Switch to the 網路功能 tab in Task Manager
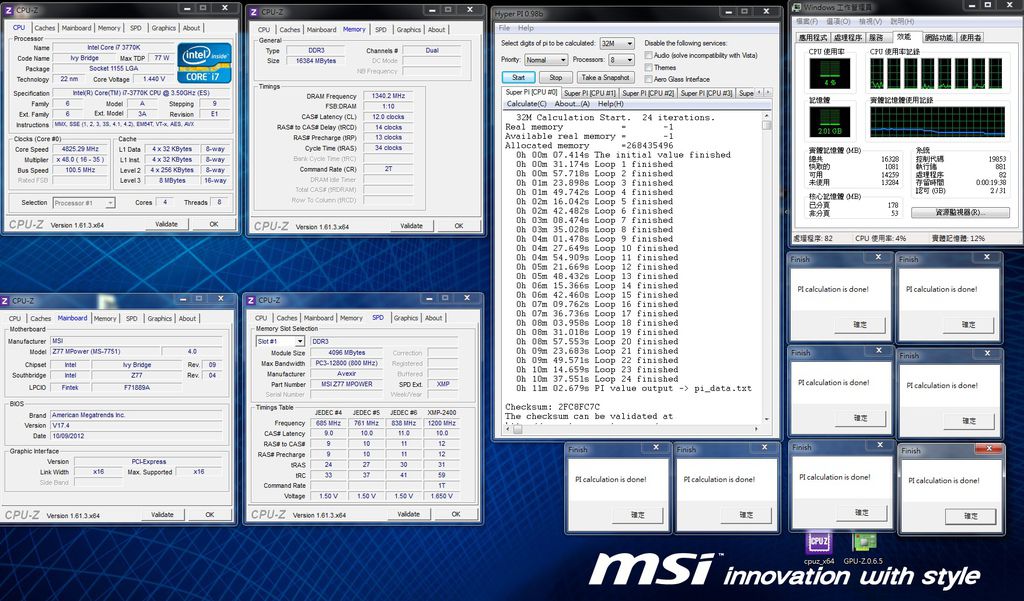Image resolution: width=1024 pixels, height=601 pixels. [938, 37]
